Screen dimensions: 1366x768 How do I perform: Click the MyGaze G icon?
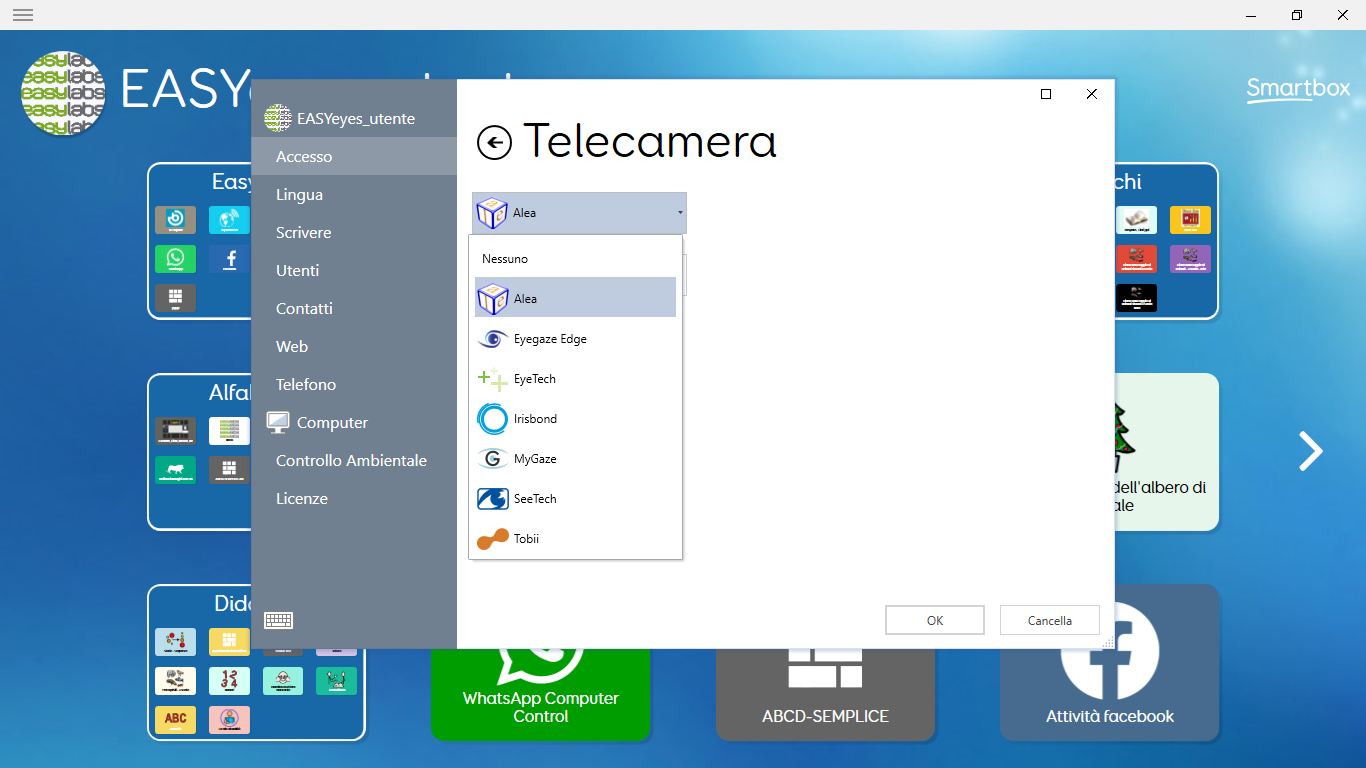(493, 459)
